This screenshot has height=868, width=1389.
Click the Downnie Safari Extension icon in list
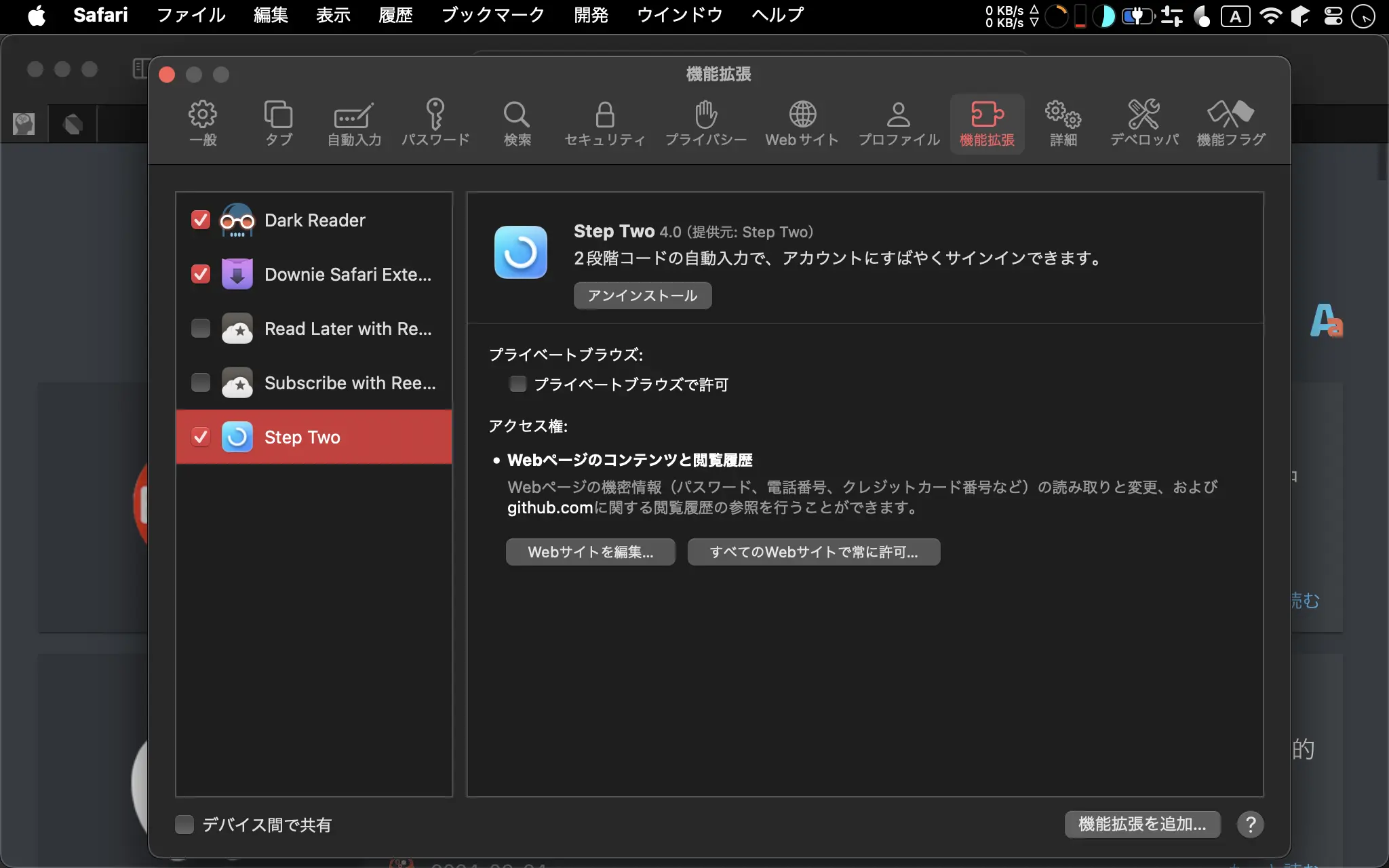pos(237,275)
